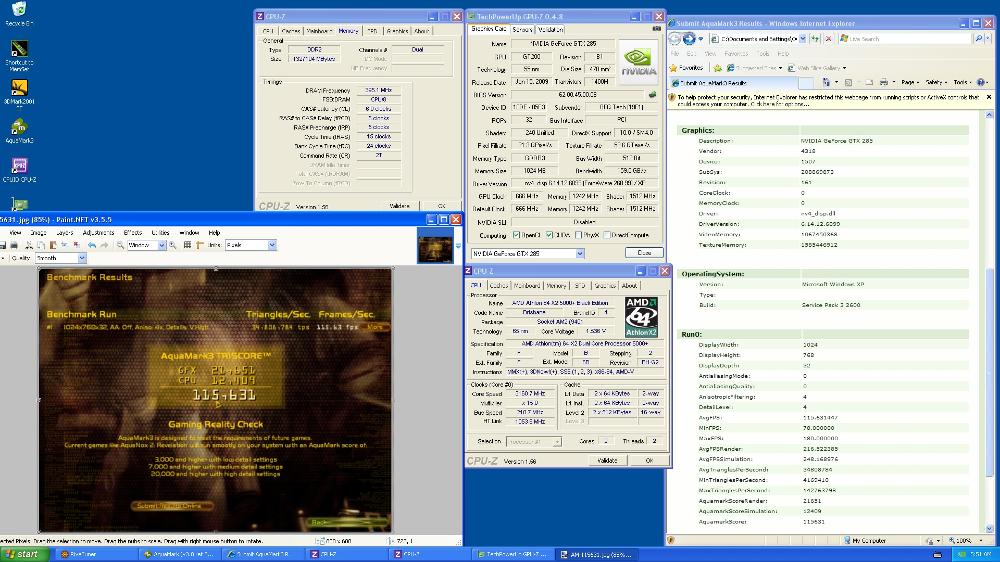Screen dimensions: 1000x562
Task: Open SPD tab in front CPU-Z window
Action: click(x=580, y=286)
